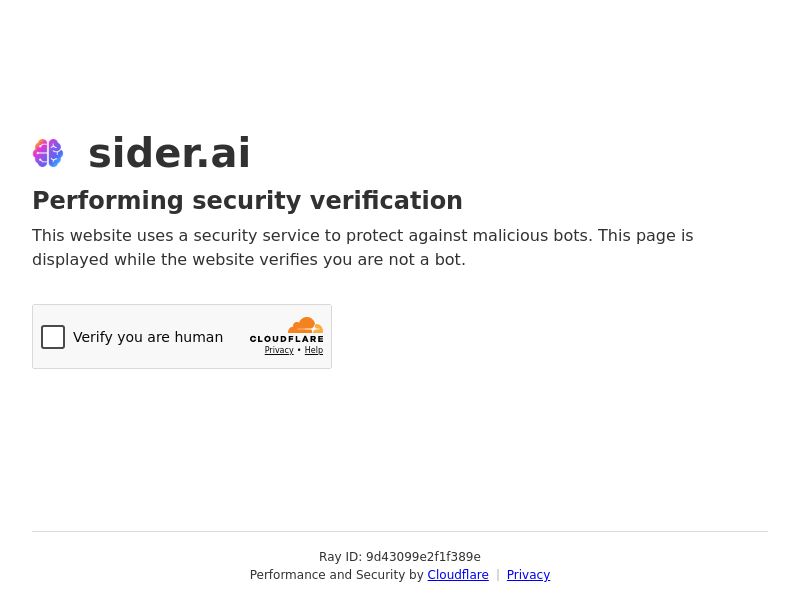
Task: Click the "Performing security verification" heading
Action: tap(247, 201)
